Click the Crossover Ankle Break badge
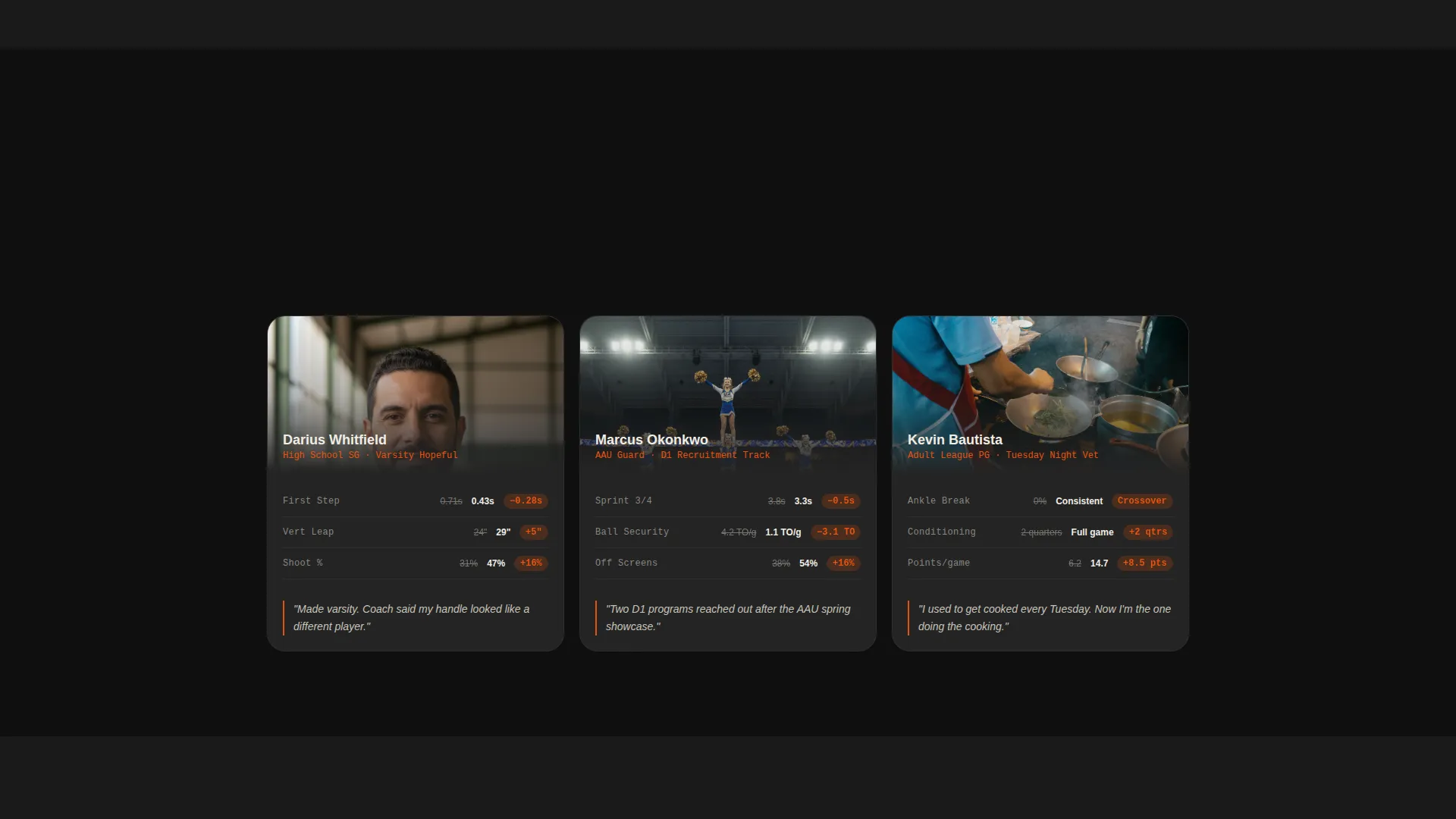The image size is (1456, 819). point(1142,501)
